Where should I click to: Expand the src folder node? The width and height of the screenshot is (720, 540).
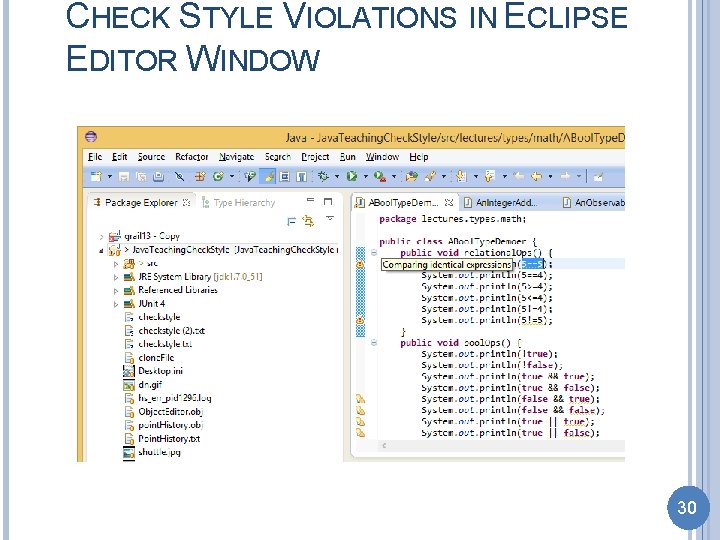tap(116, 264)
